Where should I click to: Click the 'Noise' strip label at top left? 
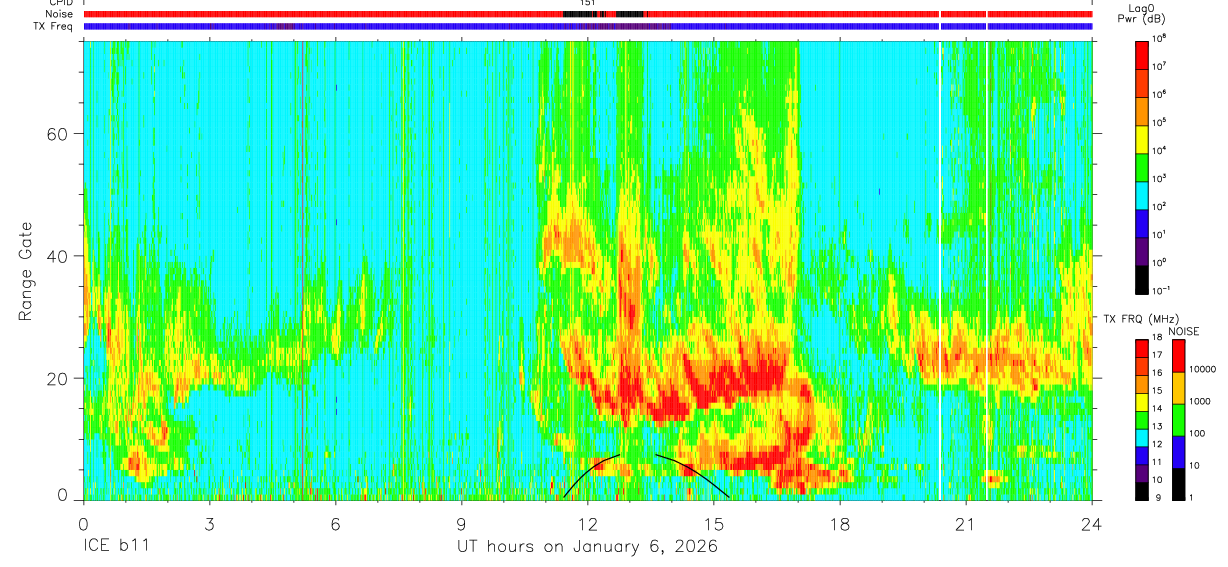pyautogui.click(x=59, y=14)
